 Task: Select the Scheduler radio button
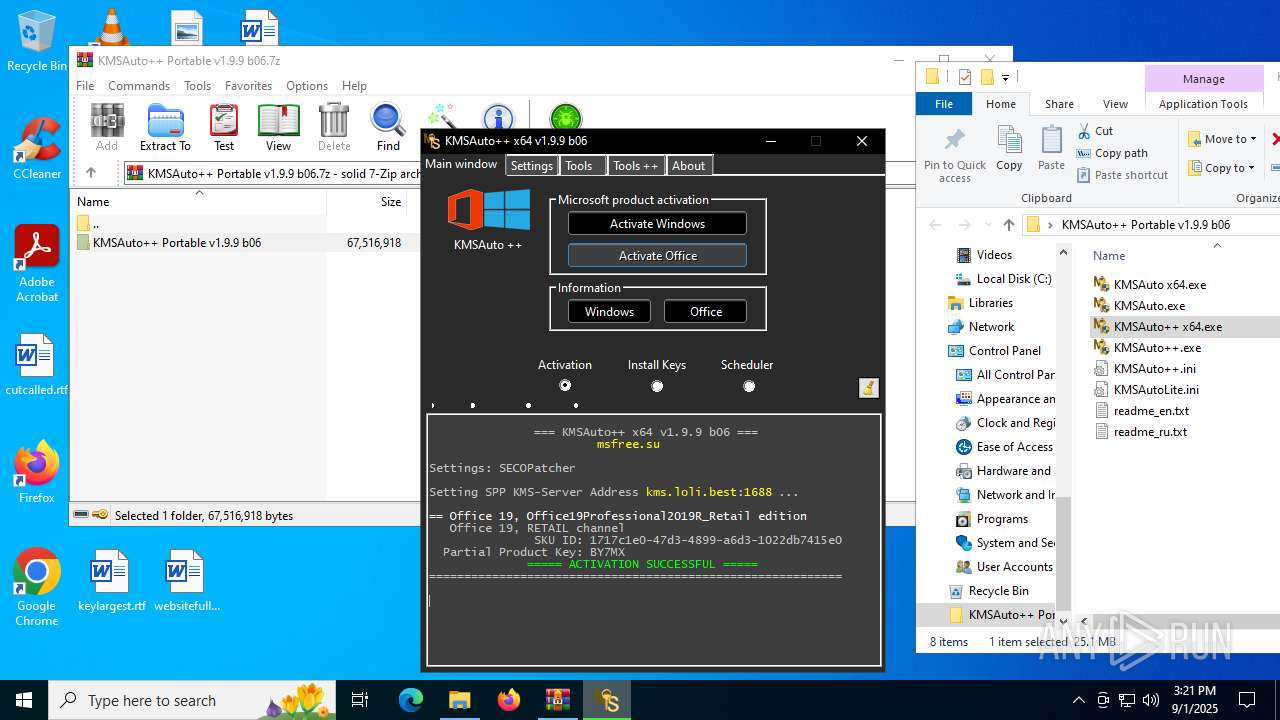click(x=748, y=386)
